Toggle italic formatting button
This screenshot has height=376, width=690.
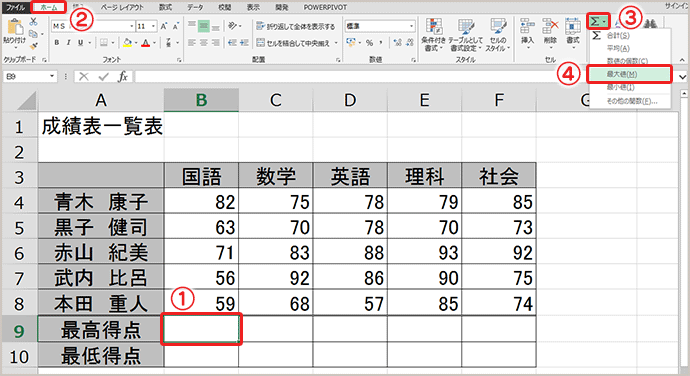pyautogui.click(x=68, y=43)
